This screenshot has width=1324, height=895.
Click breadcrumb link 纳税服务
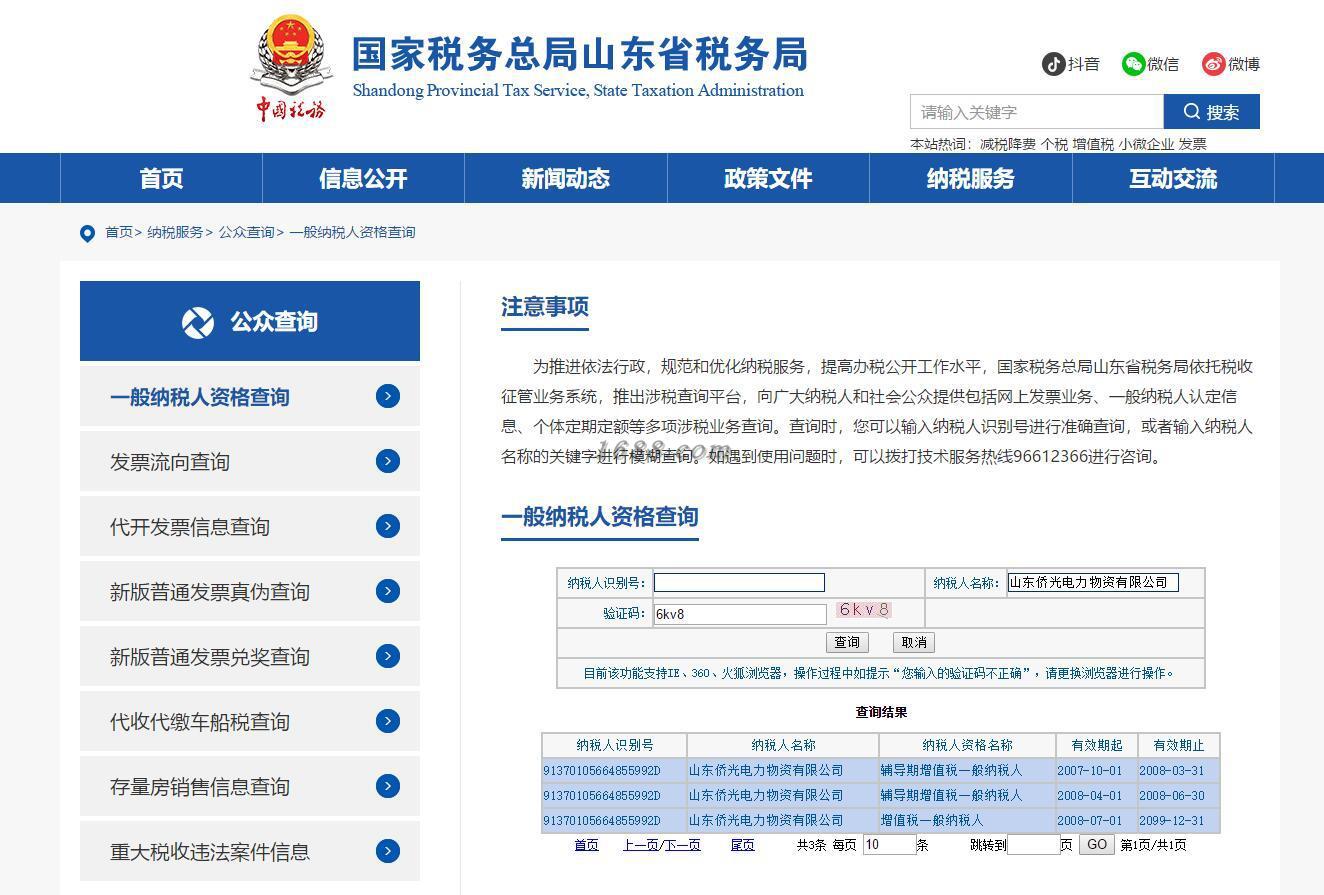tap(175, 232)
